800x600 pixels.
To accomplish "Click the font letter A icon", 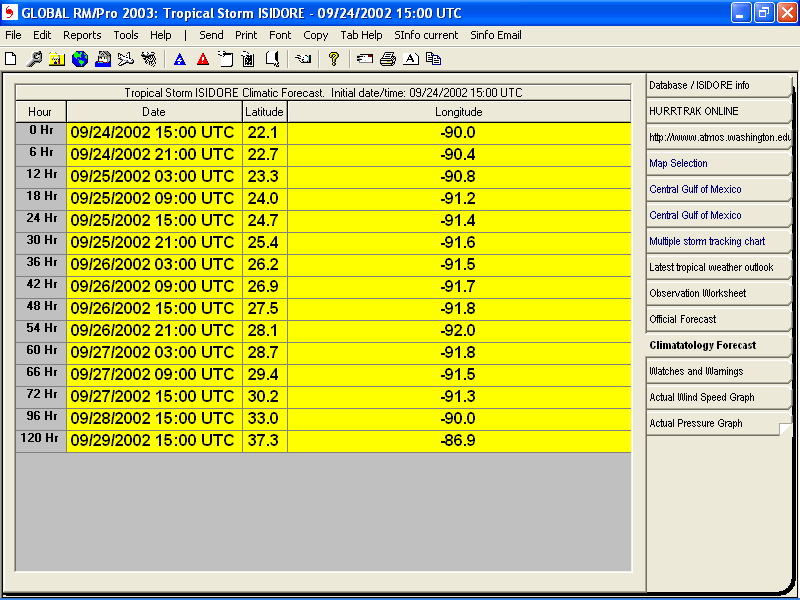I will coord(411,59).
